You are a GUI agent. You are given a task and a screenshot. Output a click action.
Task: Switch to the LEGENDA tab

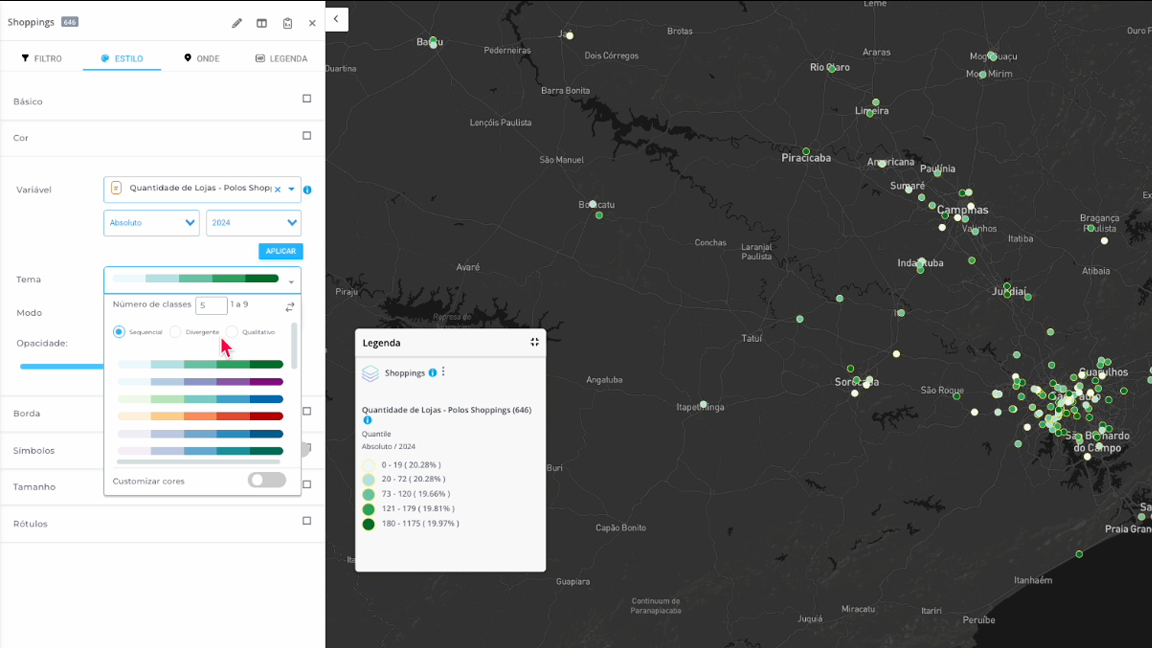pyautogui.click(x=281, y=59)
